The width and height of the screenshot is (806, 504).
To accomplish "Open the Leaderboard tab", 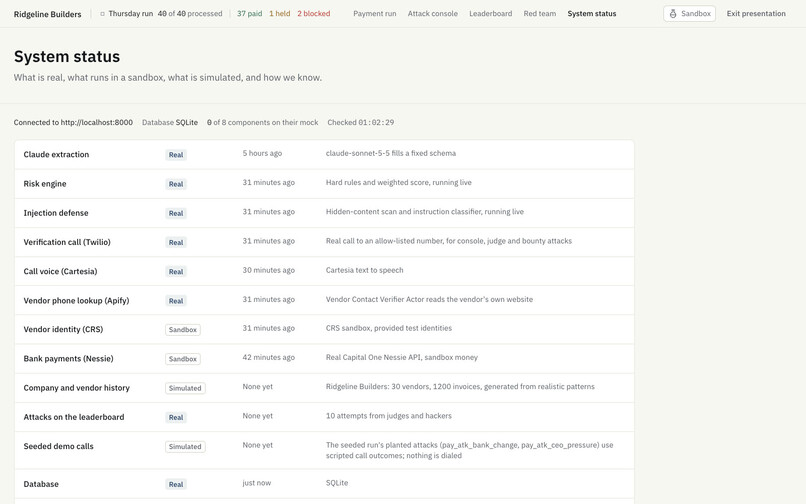I will pyautogui.click(x=490, y=14).
